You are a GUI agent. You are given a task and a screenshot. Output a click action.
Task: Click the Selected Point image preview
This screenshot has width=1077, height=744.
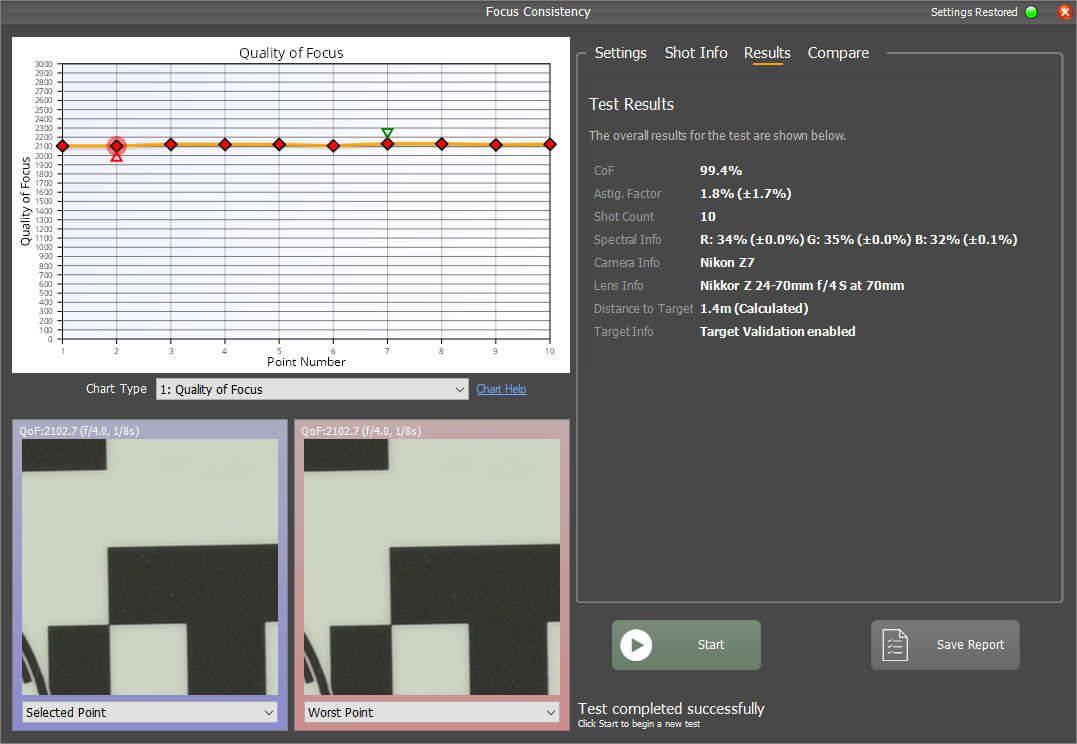150,567
